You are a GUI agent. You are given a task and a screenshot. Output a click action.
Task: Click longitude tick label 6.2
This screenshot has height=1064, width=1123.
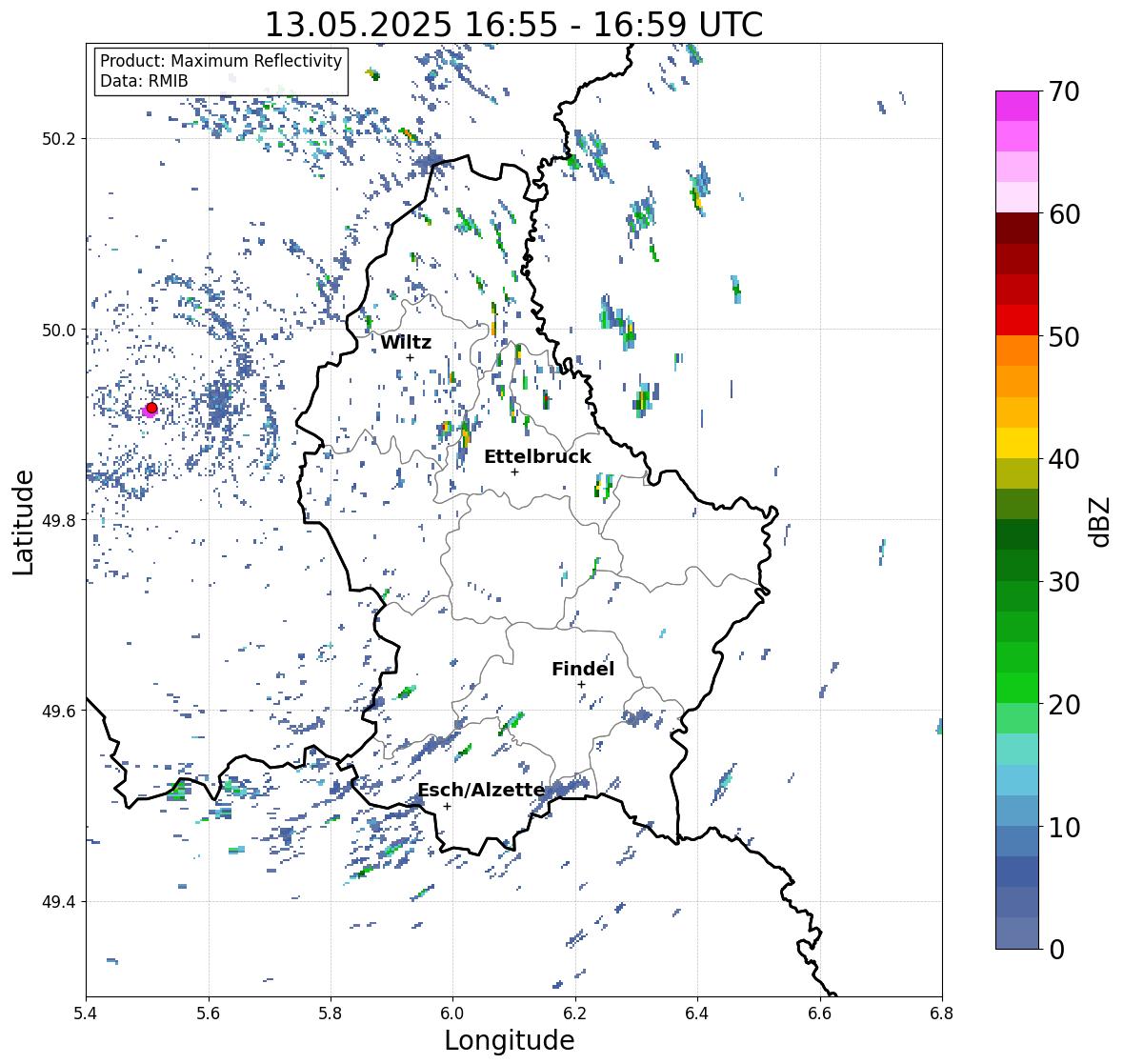[575, 1014]
